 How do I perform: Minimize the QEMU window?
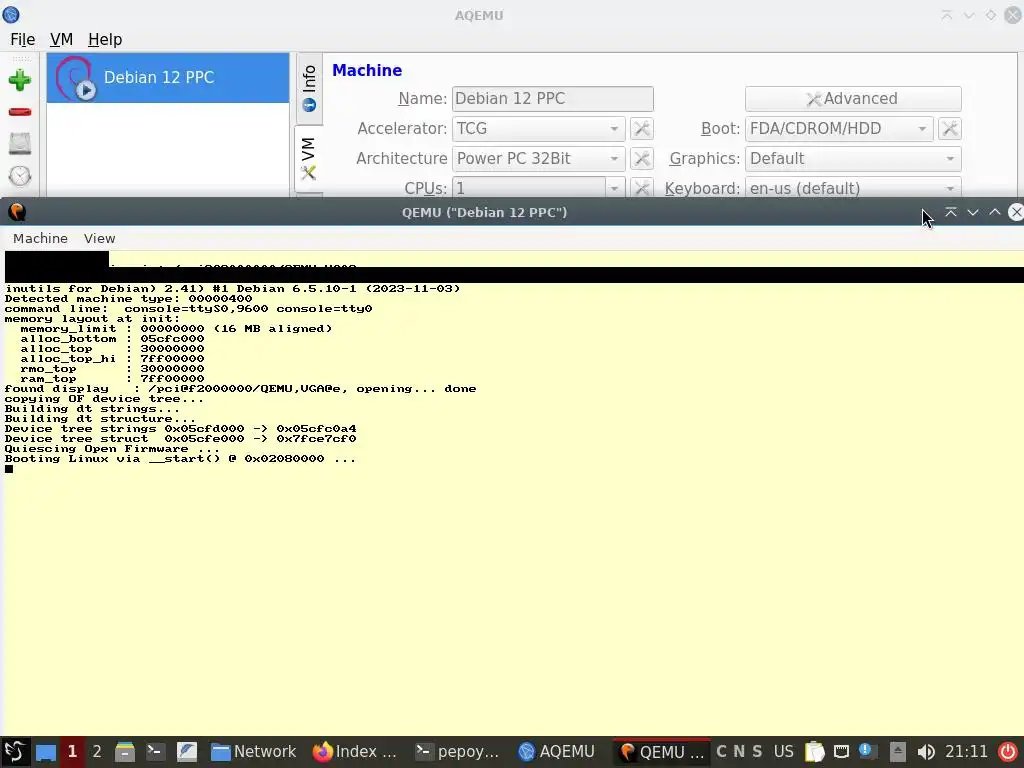pos(972,212)
